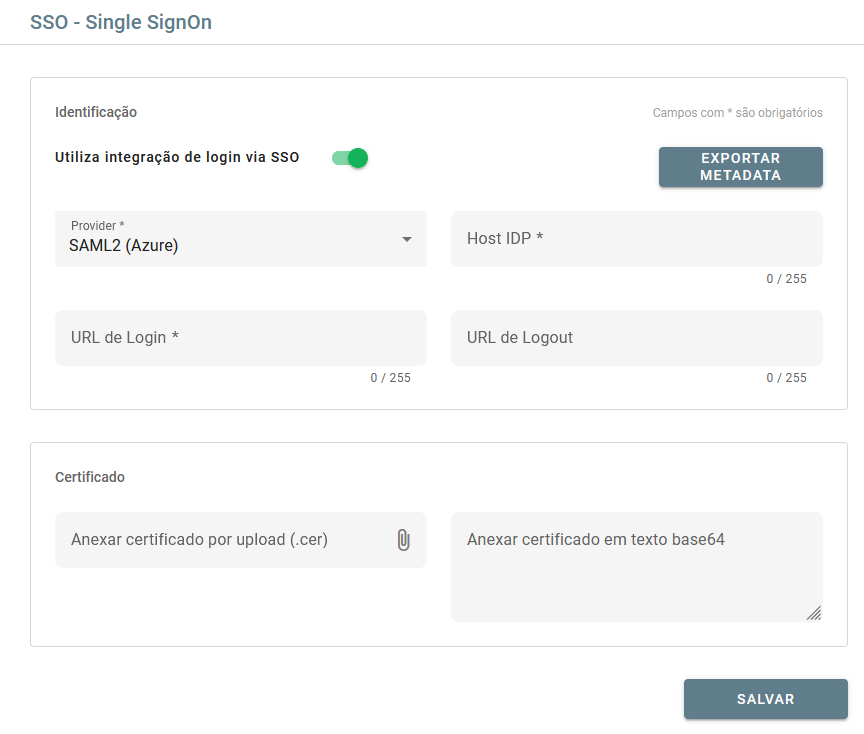Click the 0 / 255 counter below Host IDP

[x=786, y=278]
